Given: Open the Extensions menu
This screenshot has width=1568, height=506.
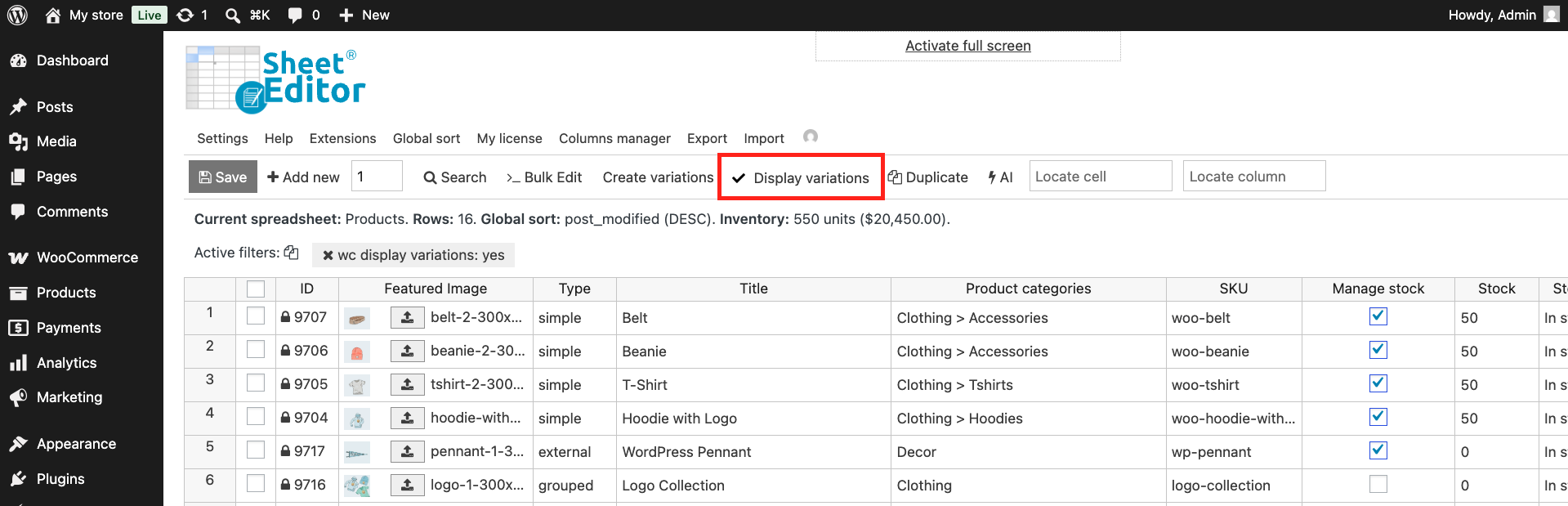Looking at the screenshot, I should 343,138.
